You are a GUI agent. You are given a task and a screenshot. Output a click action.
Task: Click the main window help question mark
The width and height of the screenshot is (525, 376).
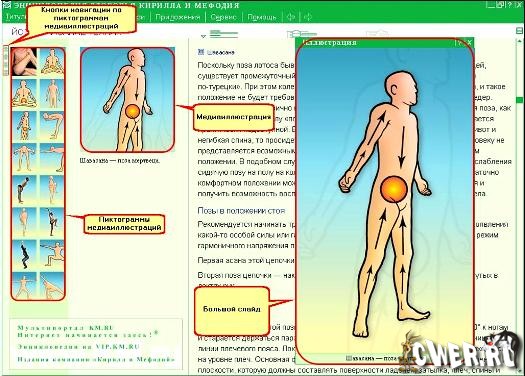point(510,5)
